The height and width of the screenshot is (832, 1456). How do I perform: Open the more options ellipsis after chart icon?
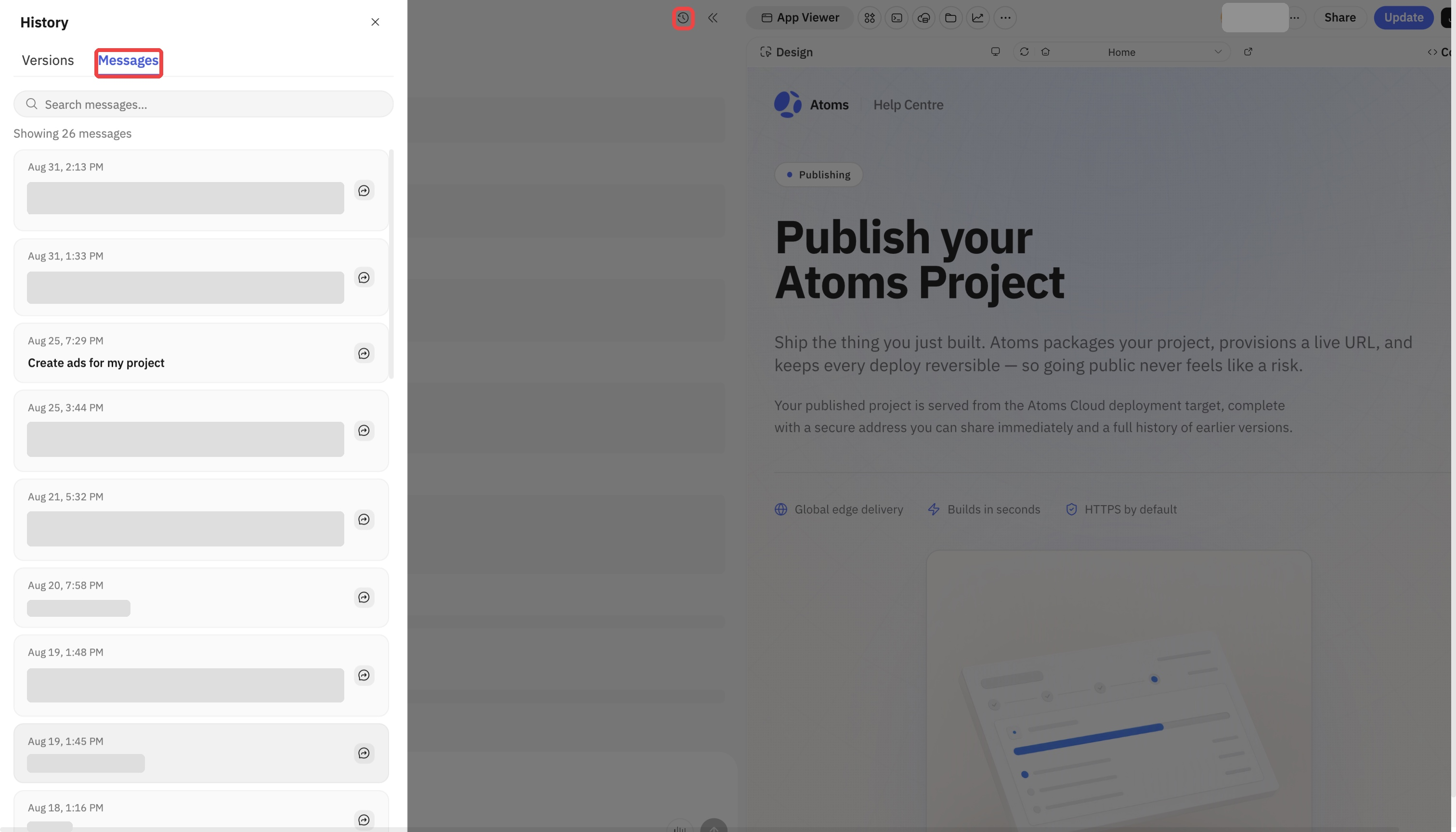1005,18
